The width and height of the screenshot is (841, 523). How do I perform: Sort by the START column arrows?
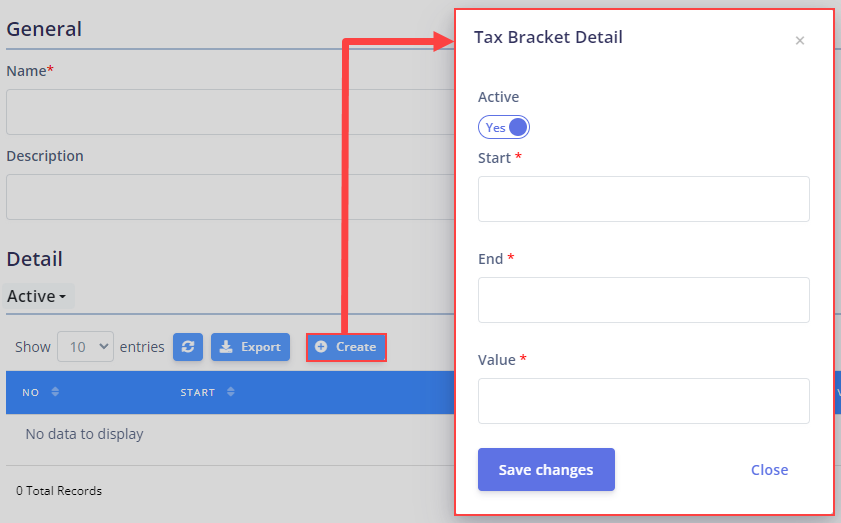(231, 392)
